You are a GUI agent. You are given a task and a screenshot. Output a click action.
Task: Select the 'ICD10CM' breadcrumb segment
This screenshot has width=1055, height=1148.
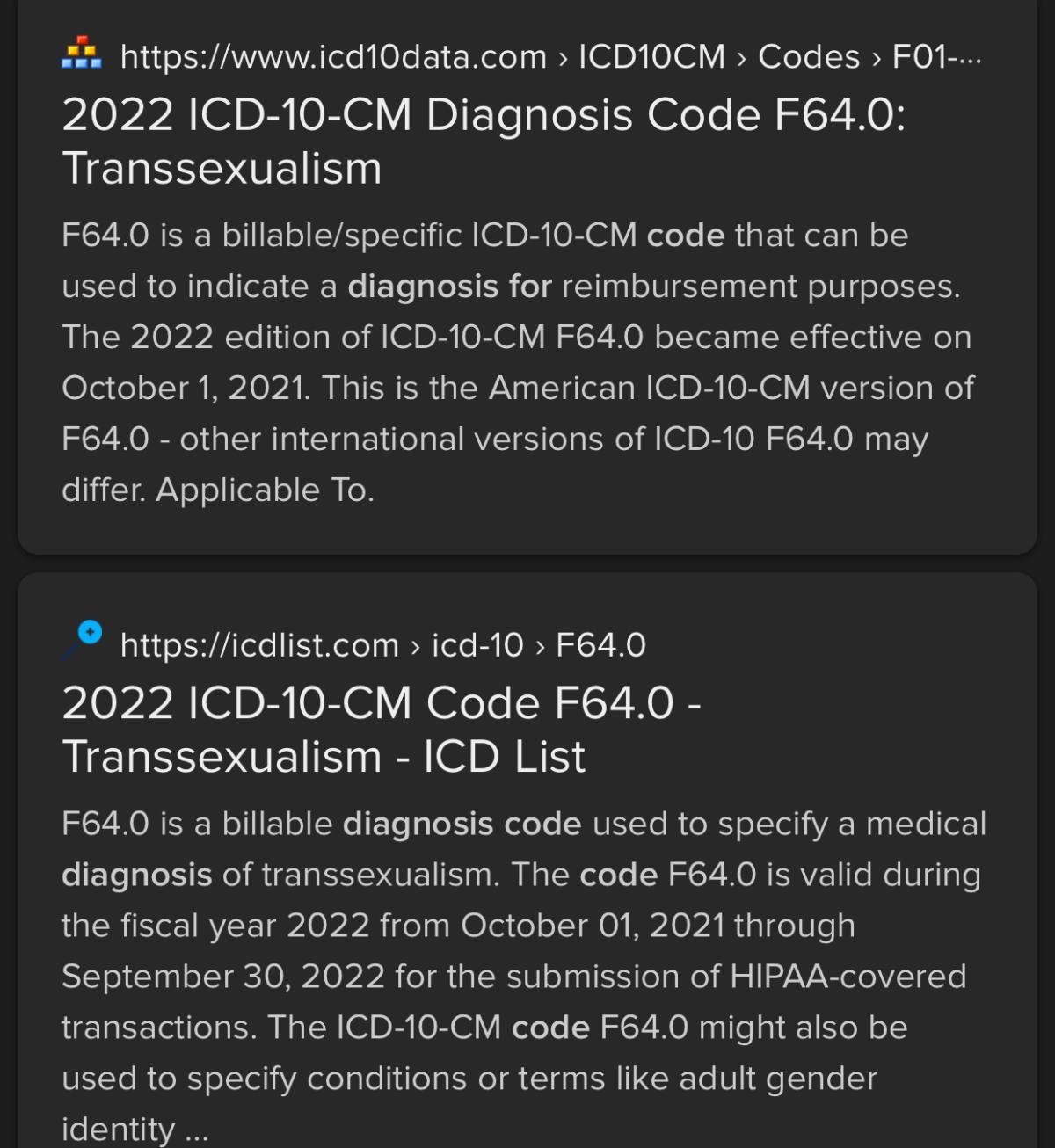coord(651,57)
